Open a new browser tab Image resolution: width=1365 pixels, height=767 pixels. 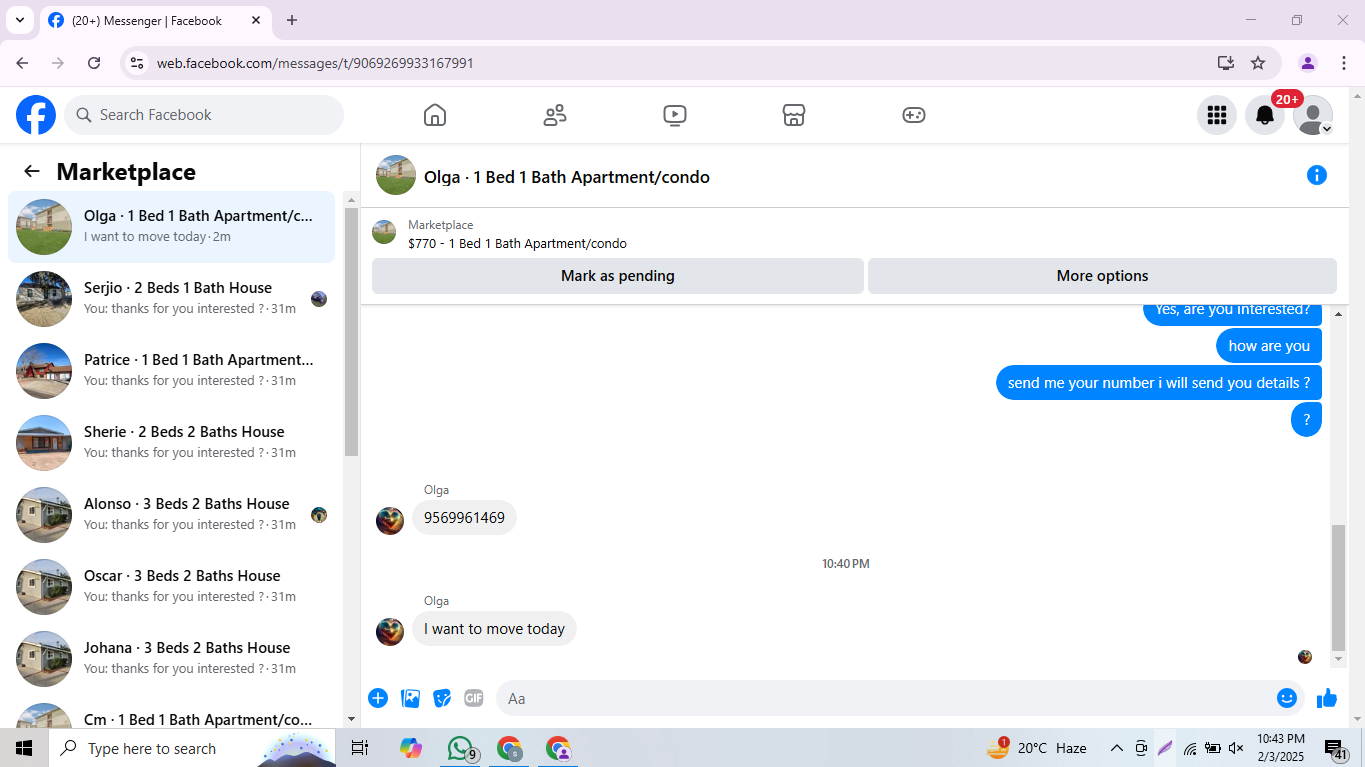292,20
